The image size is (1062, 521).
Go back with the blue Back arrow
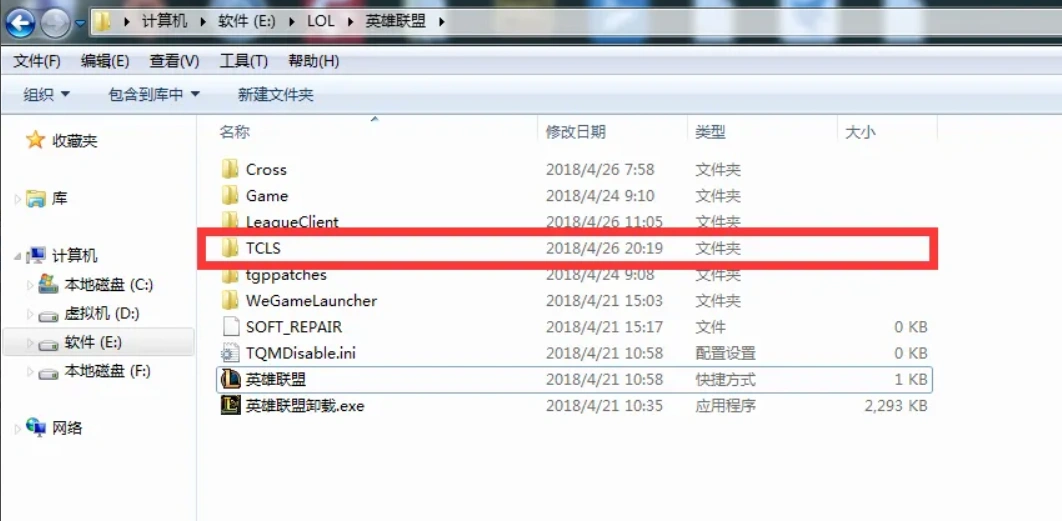(x=20, y=24)
